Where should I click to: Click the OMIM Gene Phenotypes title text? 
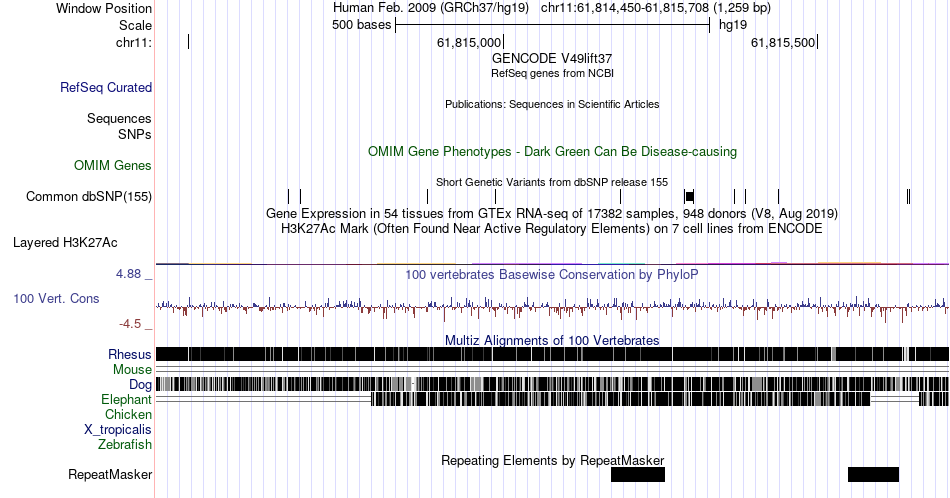tap(553, 151)
